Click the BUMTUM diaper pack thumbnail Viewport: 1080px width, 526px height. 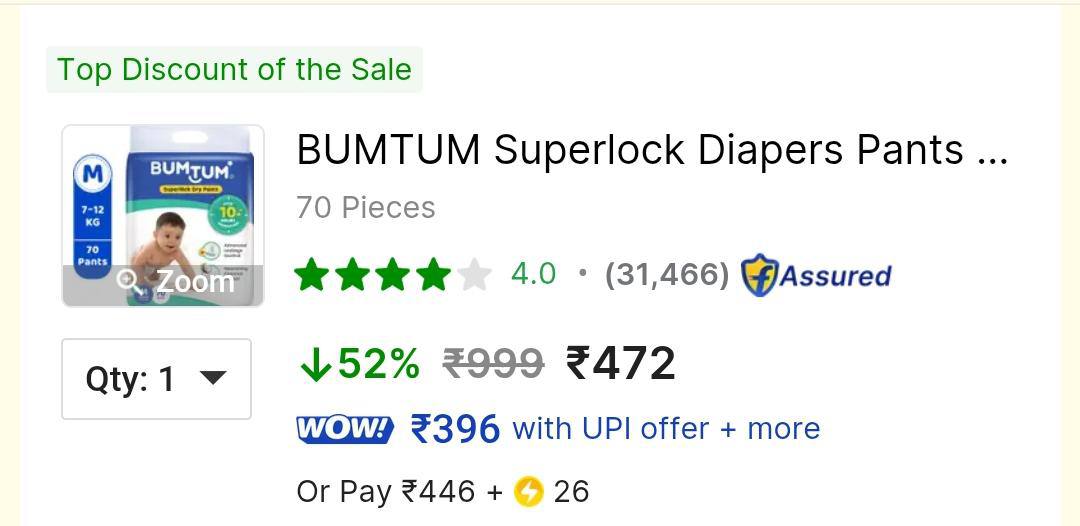pos(163,215)
